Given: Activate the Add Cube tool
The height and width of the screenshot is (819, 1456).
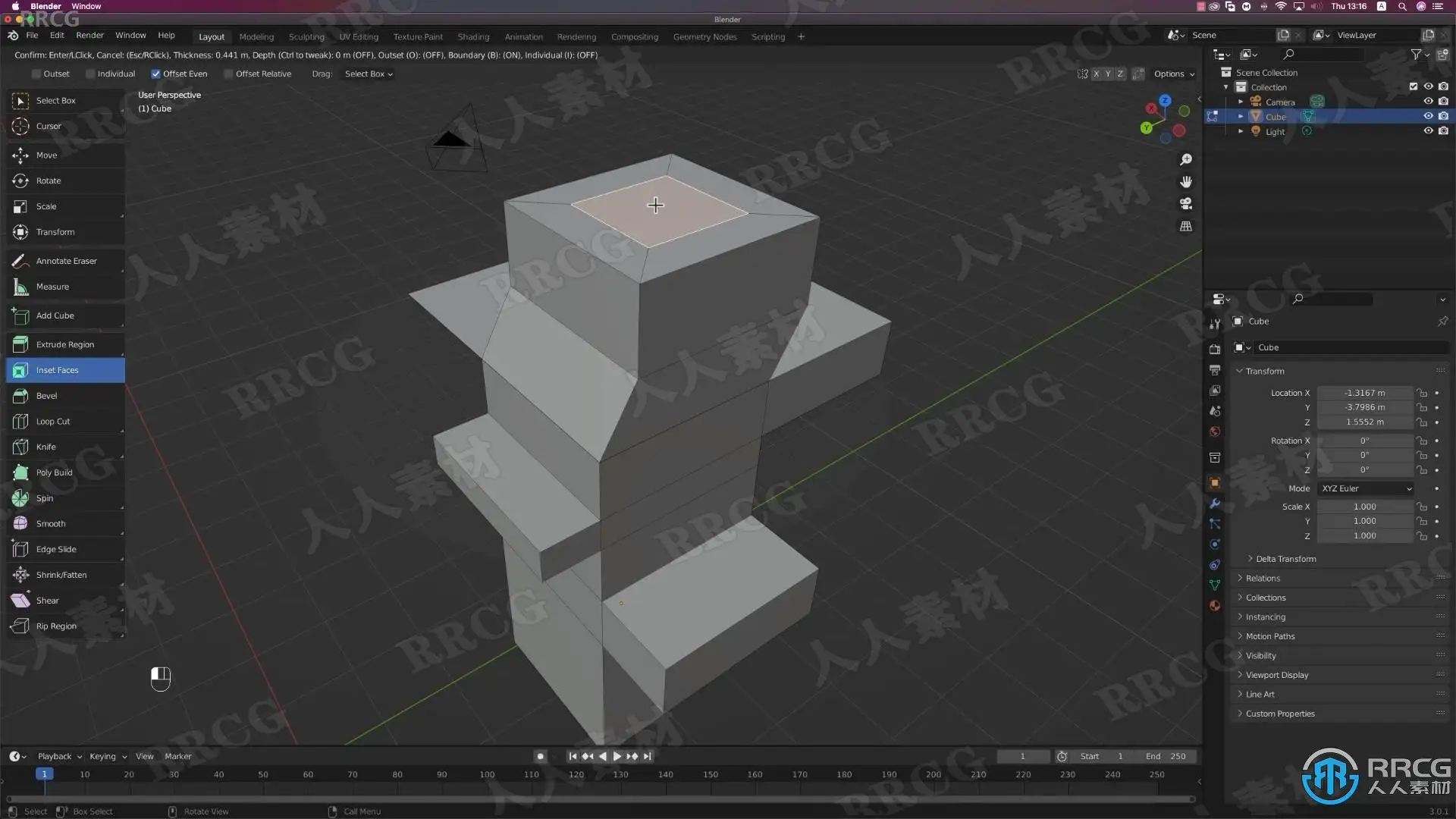Looking at the screenshot, I should click(x=65, y=316).
